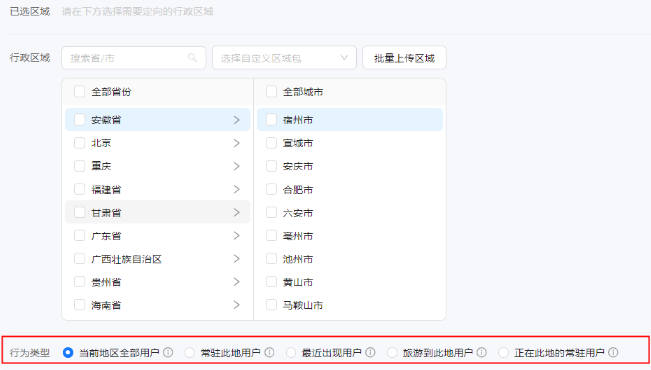
Task: Check the 全部城市 checkbox
Action: (271, 91)
